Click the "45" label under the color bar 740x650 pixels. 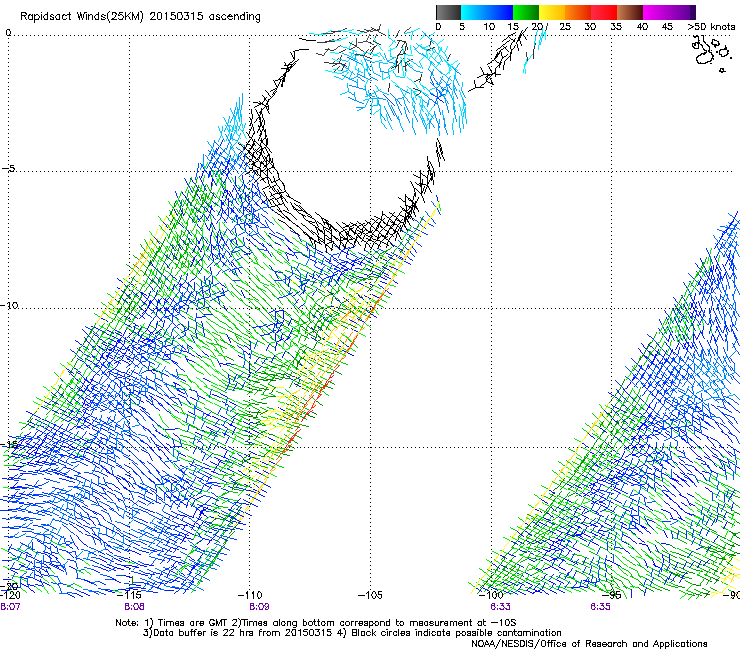click(x=667, y=26)
